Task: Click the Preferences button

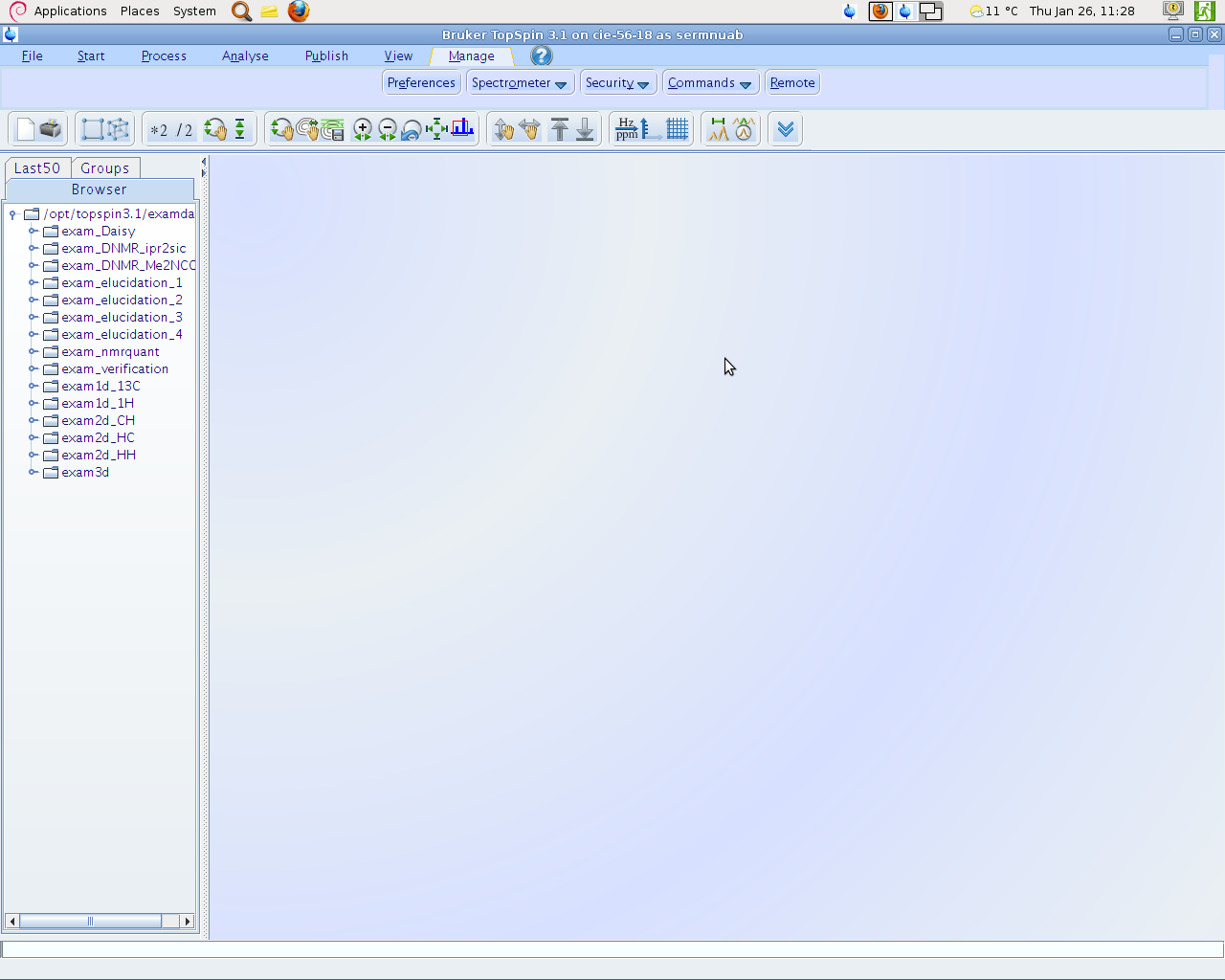Action: click(x=421, y=83)
